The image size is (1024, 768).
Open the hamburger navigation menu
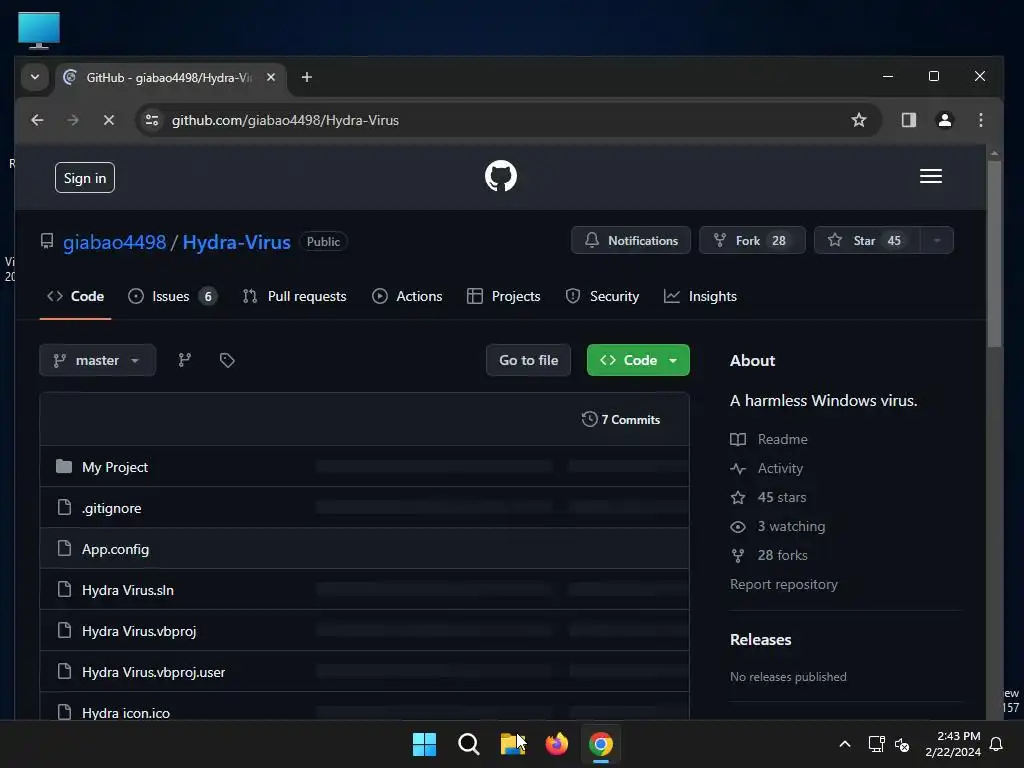pyautogui.click(x=931, y=176)
